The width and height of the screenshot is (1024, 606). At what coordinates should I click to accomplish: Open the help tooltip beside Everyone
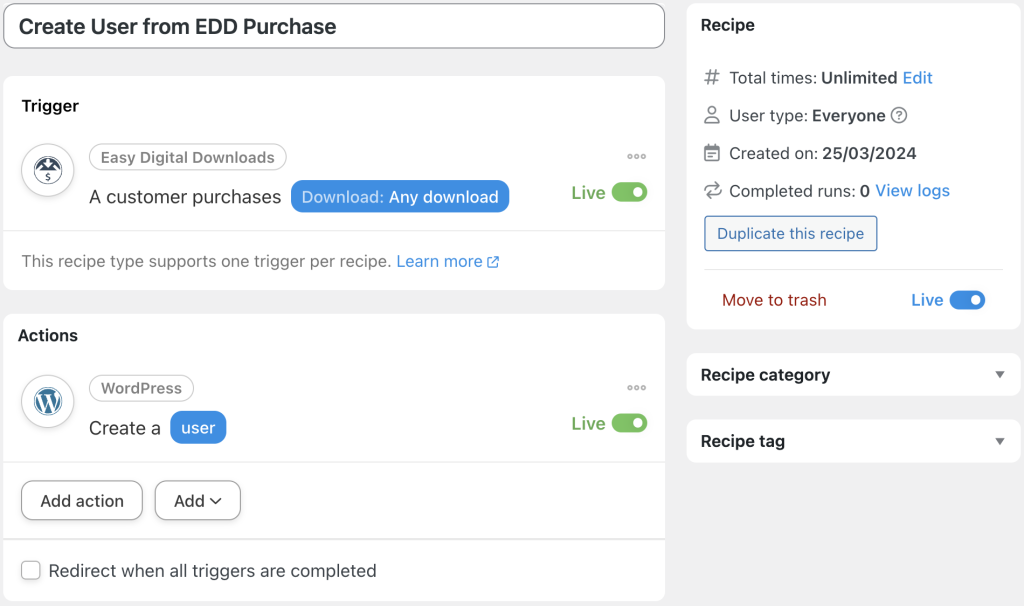[x=899, y=115]
